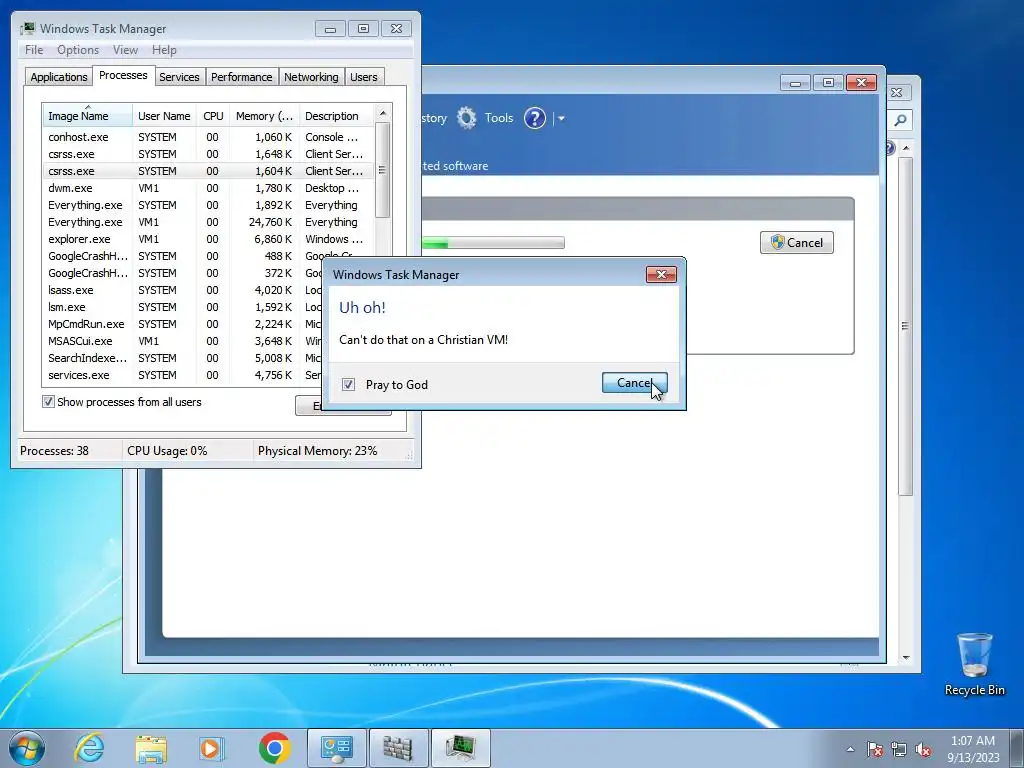Open Google Chrome from taskbar
This screenshot has width=1024, height=768.
(274, 748)
